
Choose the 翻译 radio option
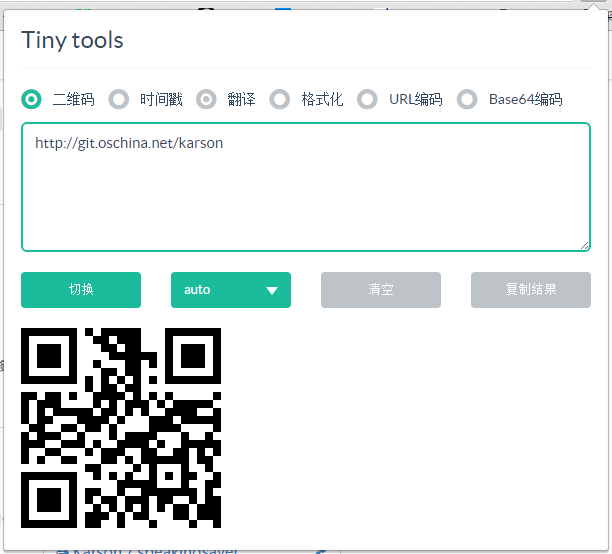coord(206,99)
